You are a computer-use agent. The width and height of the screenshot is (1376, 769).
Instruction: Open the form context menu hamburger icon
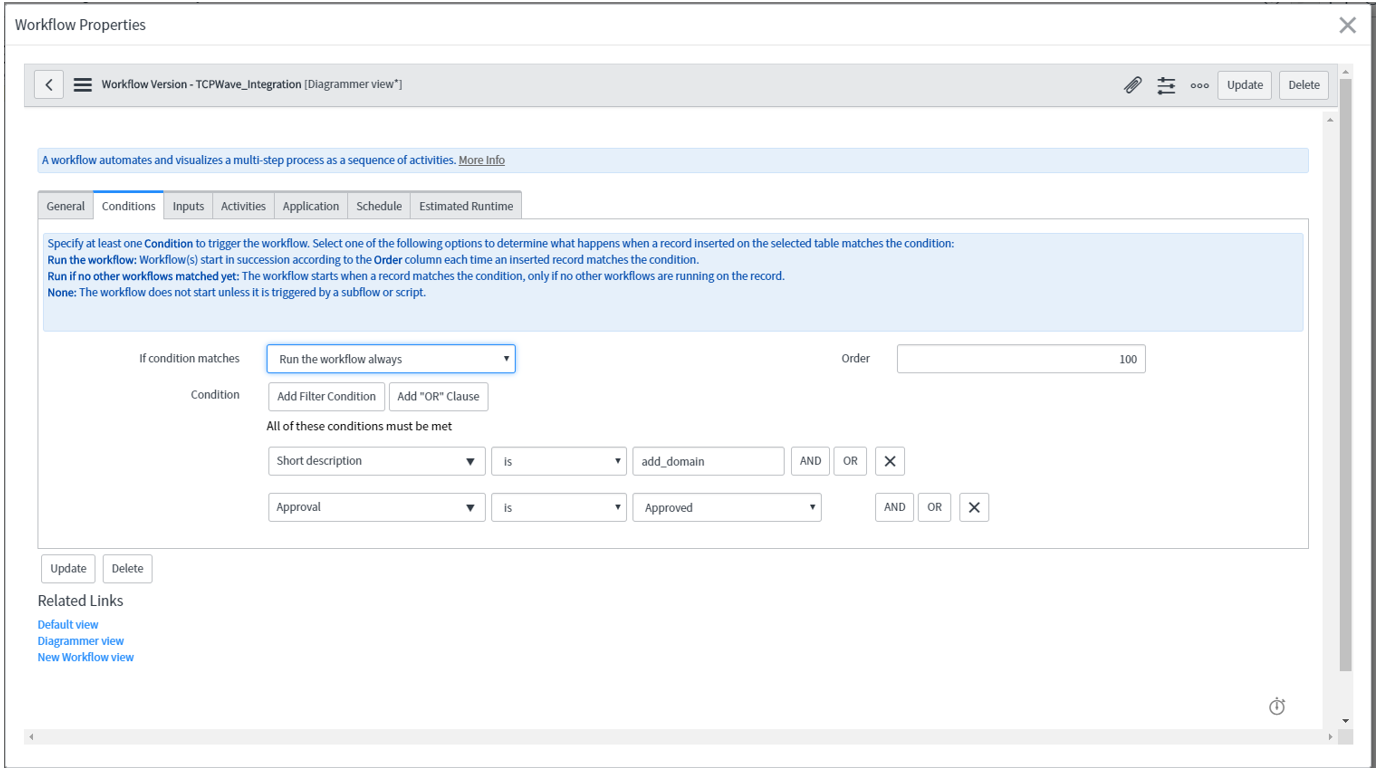(82, 84)
